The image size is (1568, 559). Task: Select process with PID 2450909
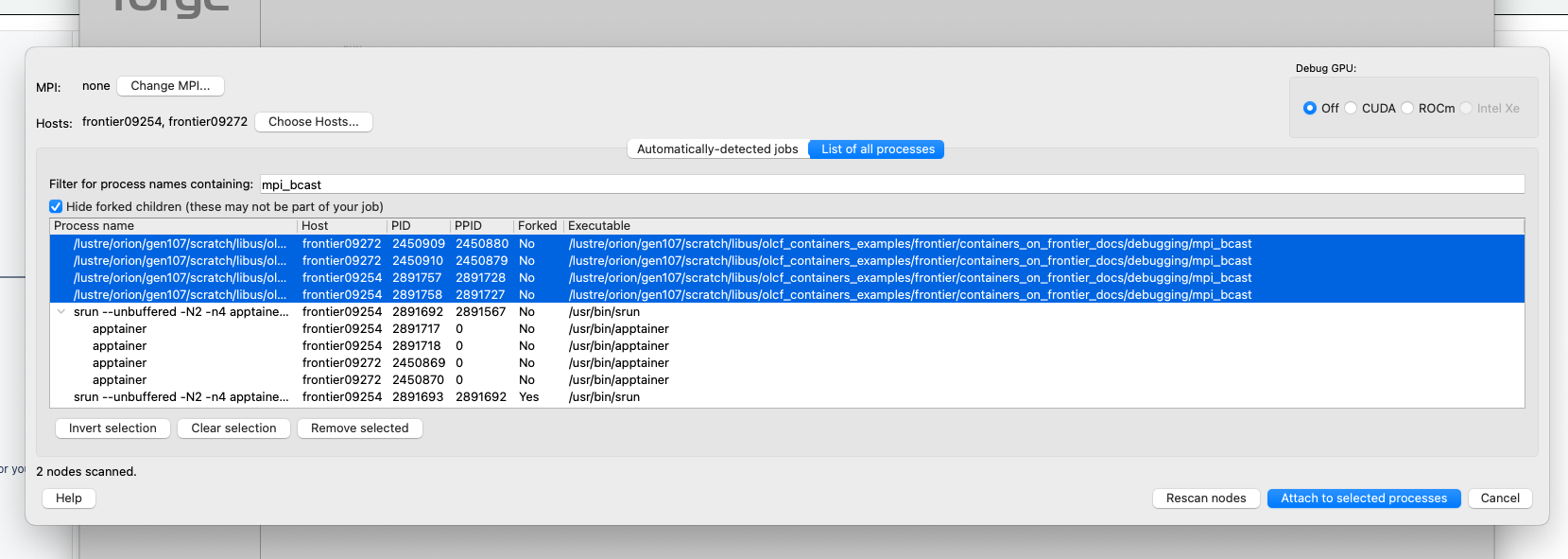[418, 244]
